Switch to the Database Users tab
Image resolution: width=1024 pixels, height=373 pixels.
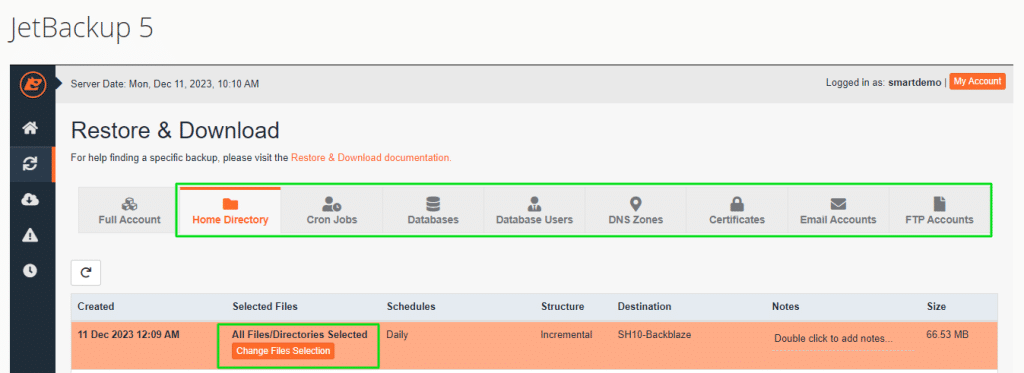click(x=534, y=210)
